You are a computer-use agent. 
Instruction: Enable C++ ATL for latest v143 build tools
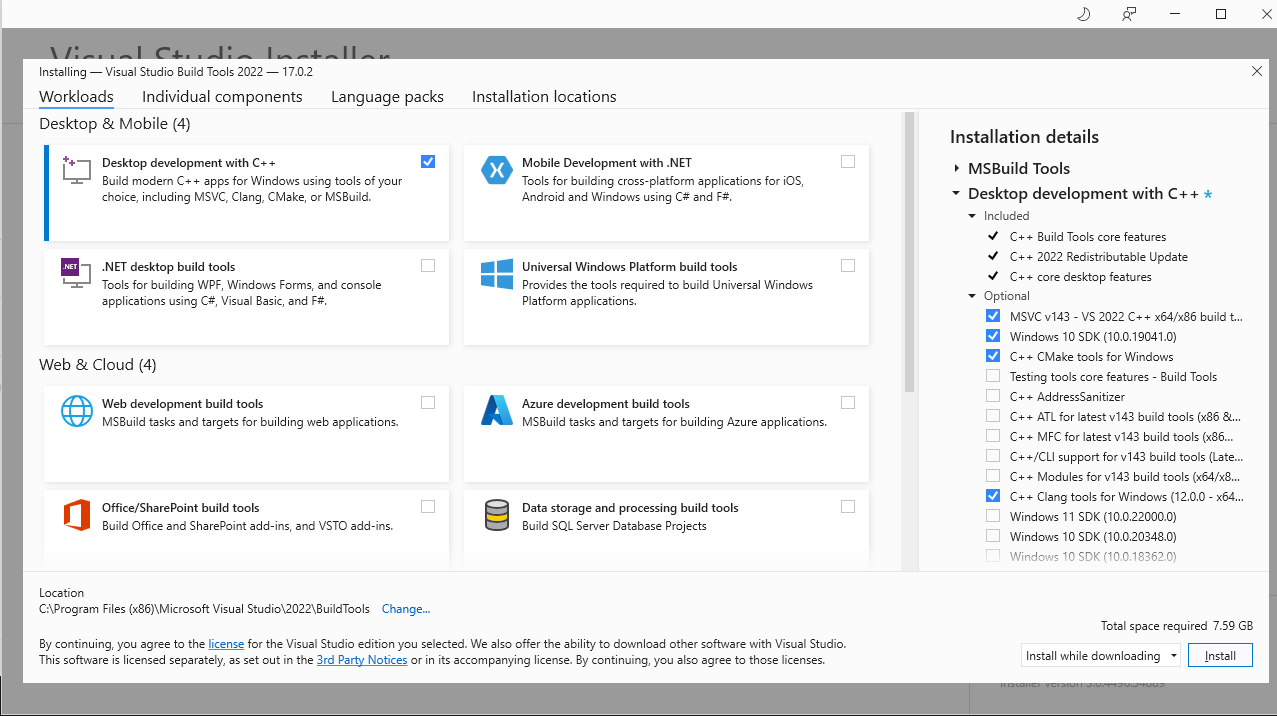click(x=993, y=416)
